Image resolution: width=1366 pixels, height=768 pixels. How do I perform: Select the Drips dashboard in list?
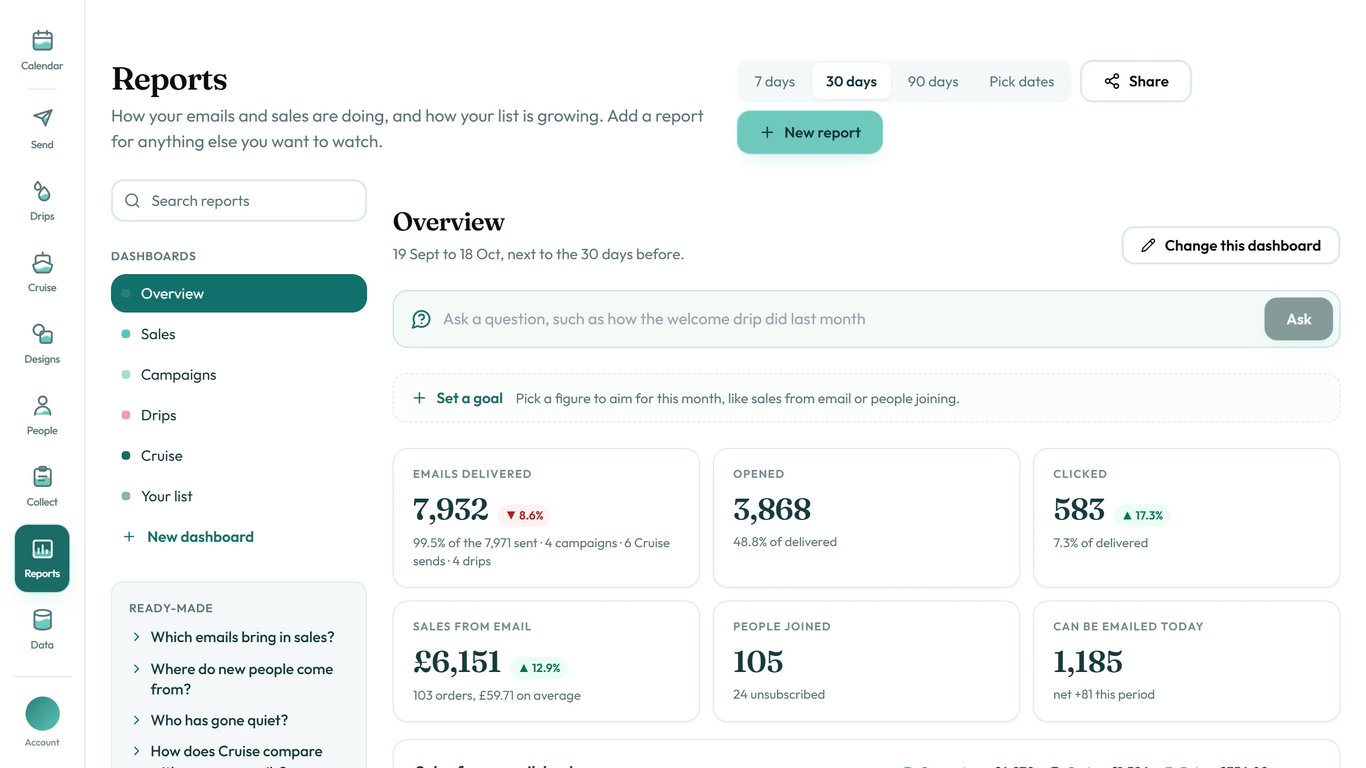(239, 415)
